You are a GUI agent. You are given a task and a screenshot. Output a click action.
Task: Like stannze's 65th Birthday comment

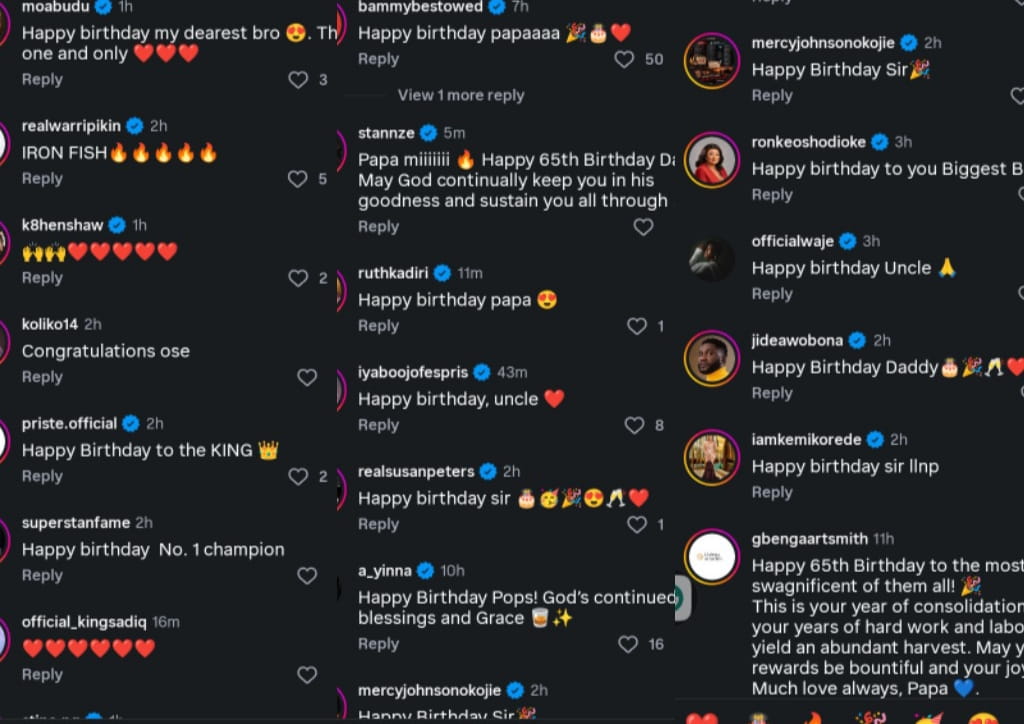point(643,227)
